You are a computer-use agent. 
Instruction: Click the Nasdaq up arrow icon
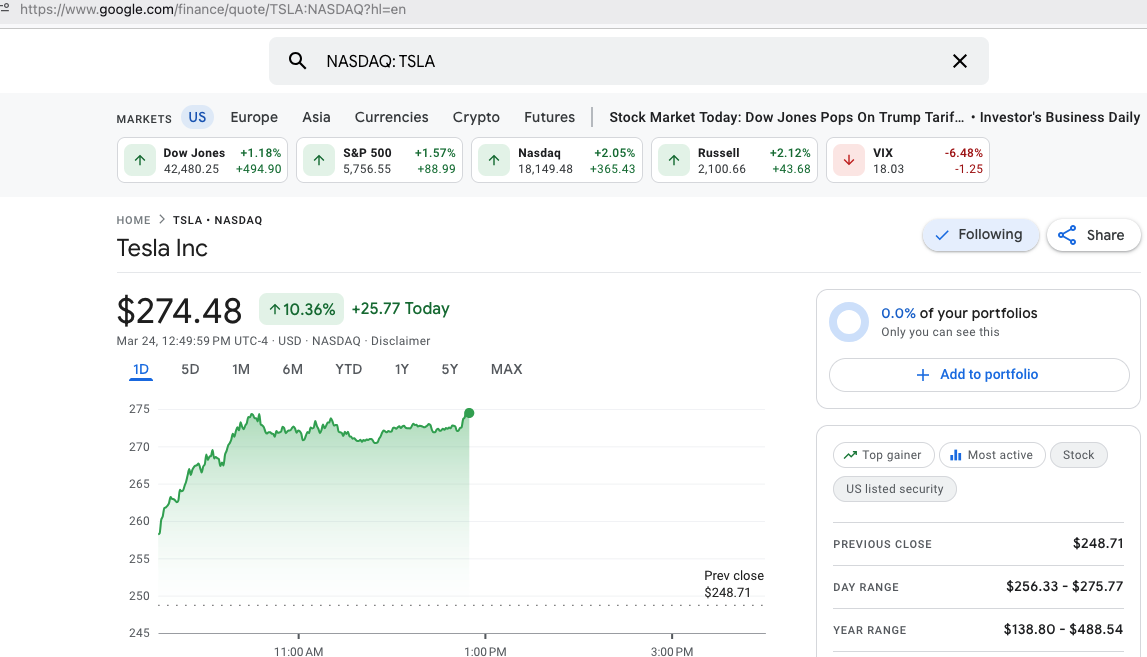tap(494, 160)
